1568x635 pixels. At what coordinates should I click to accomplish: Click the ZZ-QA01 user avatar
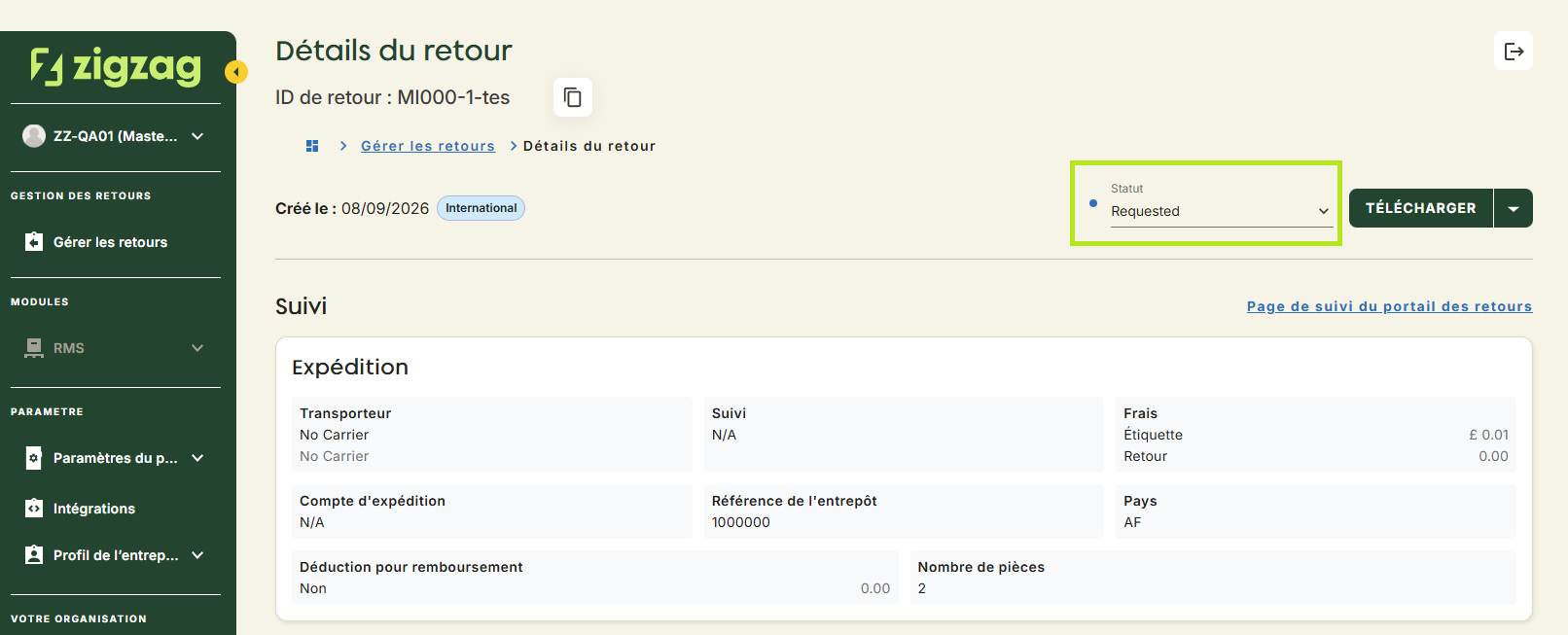(34, 136)
